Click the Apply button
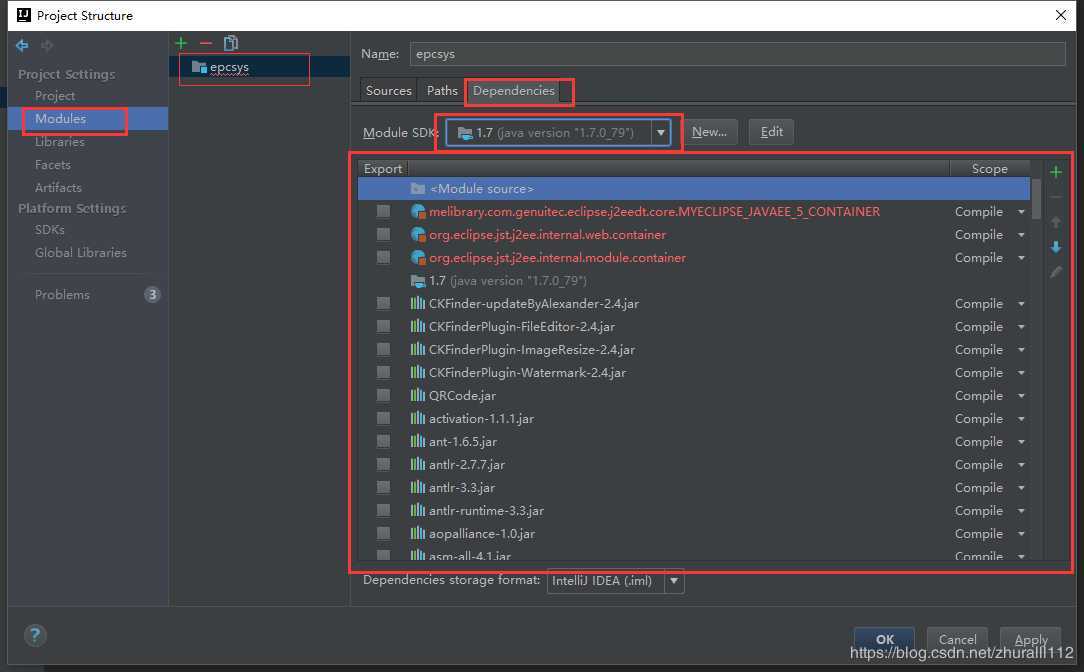Screen dimensions: 1084x672 [x=1031, y=640]
